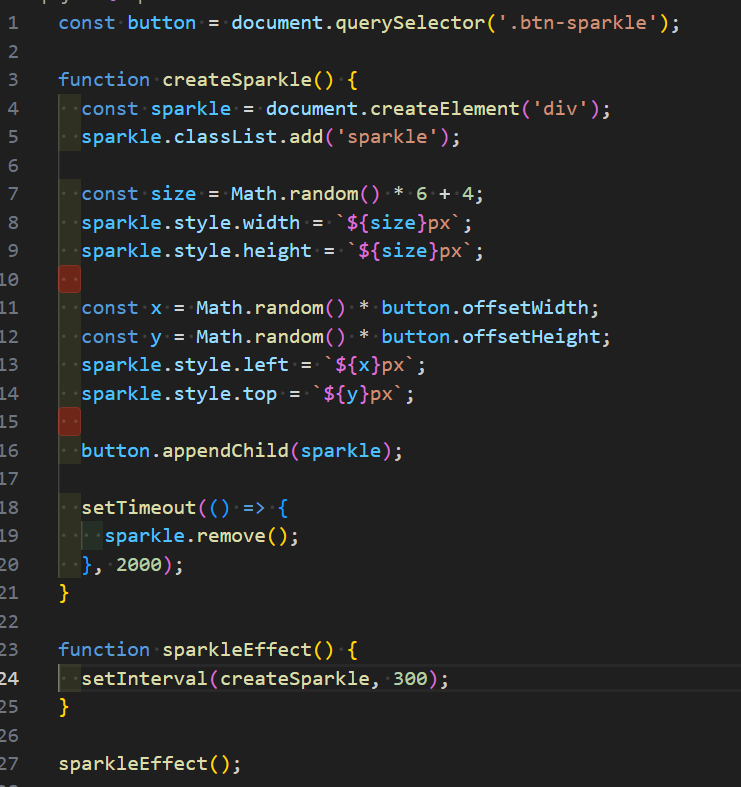Click the number 6 multiplier on line 7

click(422, 194)
